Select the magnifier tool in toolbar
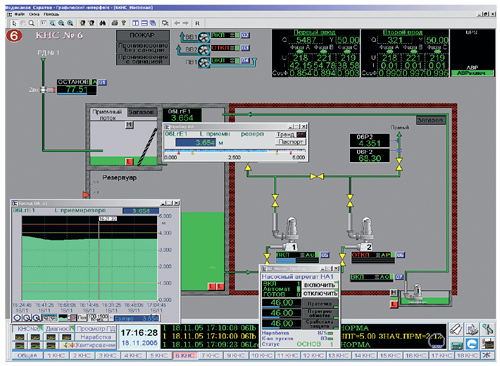This screenshot has width=500, height=366. (31, 23)
